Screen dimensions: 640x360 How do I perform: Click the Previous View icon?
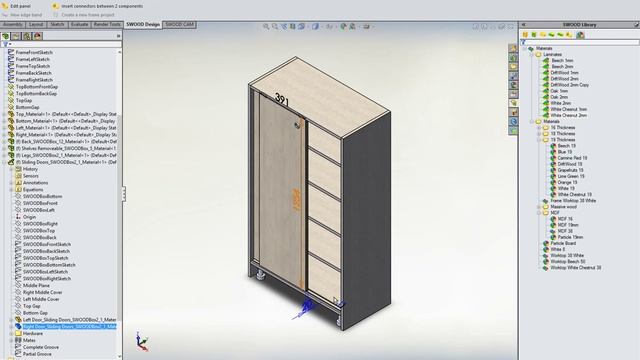284,27
